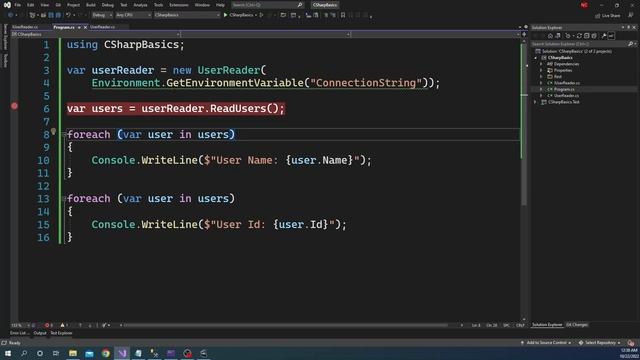Click the Undo toolbar icon
This screenshot has height=360, width=640.
point(68,15)
